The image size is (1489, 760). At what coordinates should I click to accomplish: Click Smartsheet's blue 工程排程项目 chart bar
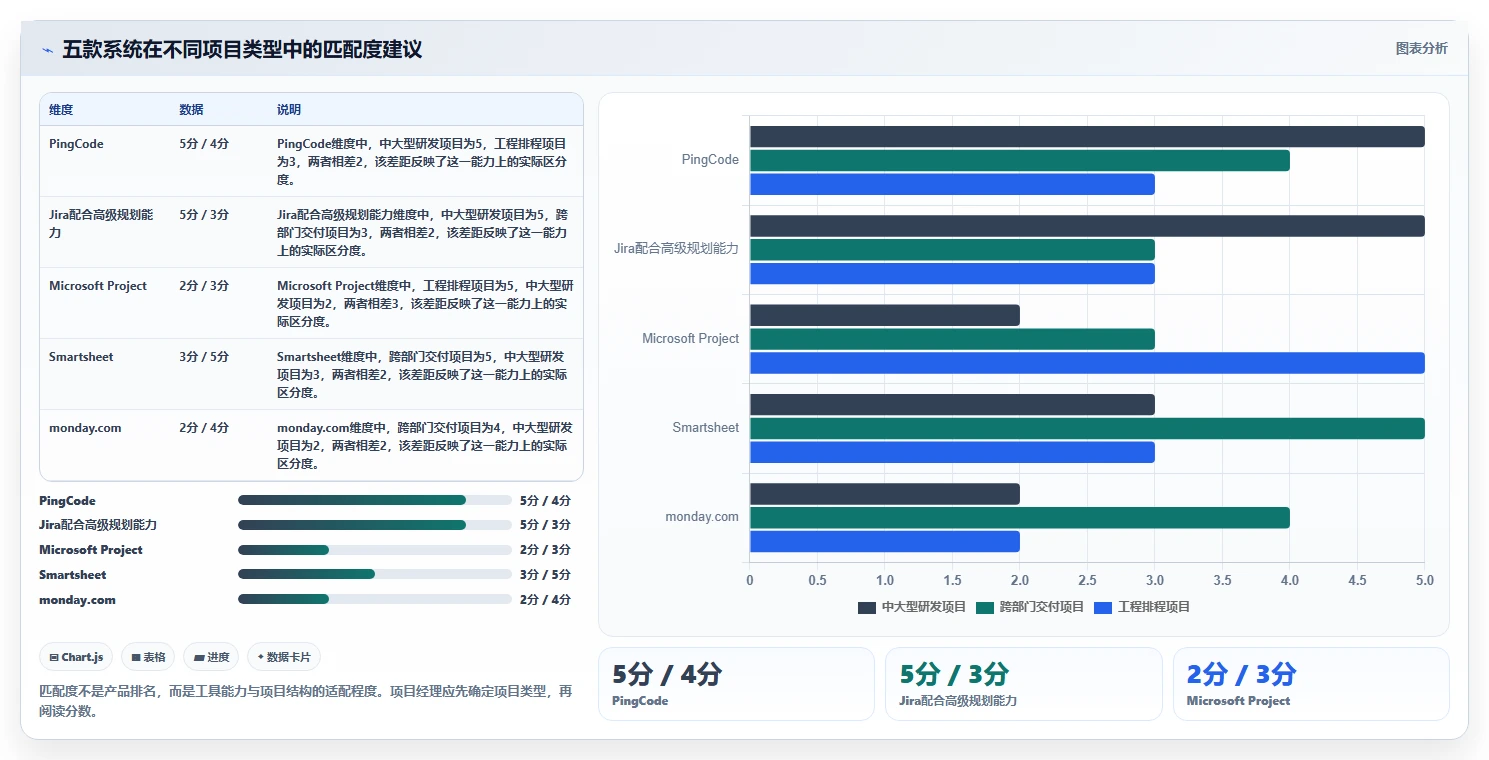click(952, 452)
